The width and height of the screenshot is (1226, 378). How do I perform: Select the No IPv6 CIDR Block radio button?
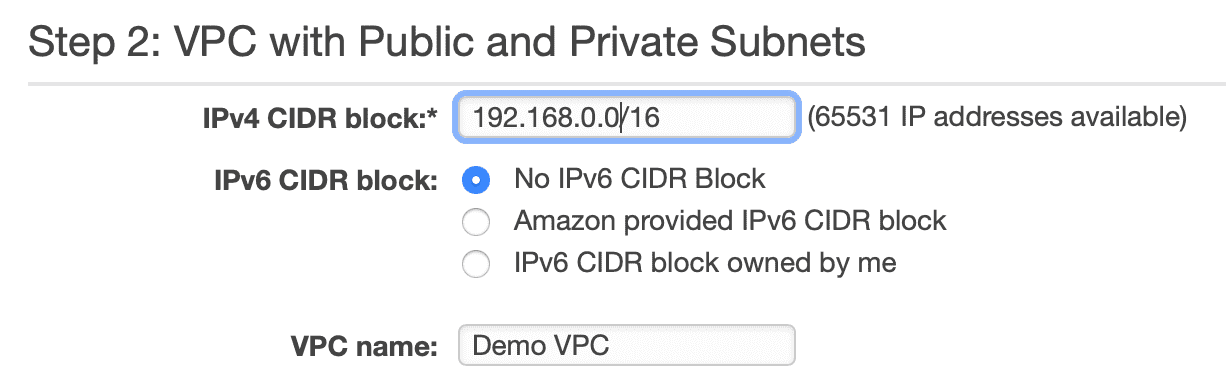tap(476, 181)
